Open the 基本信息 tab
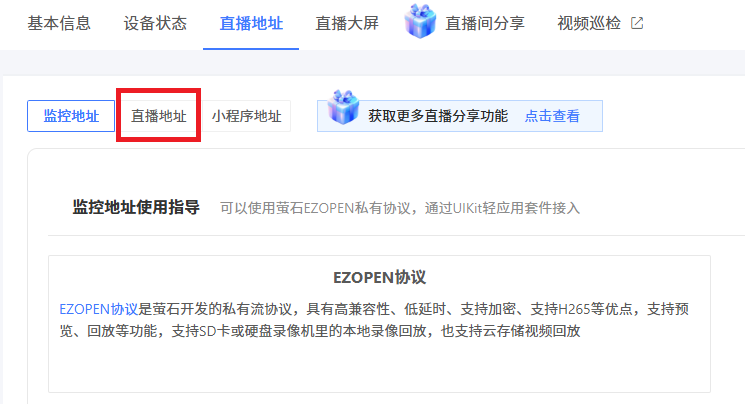Screen dimensions: 745x404 59,23
